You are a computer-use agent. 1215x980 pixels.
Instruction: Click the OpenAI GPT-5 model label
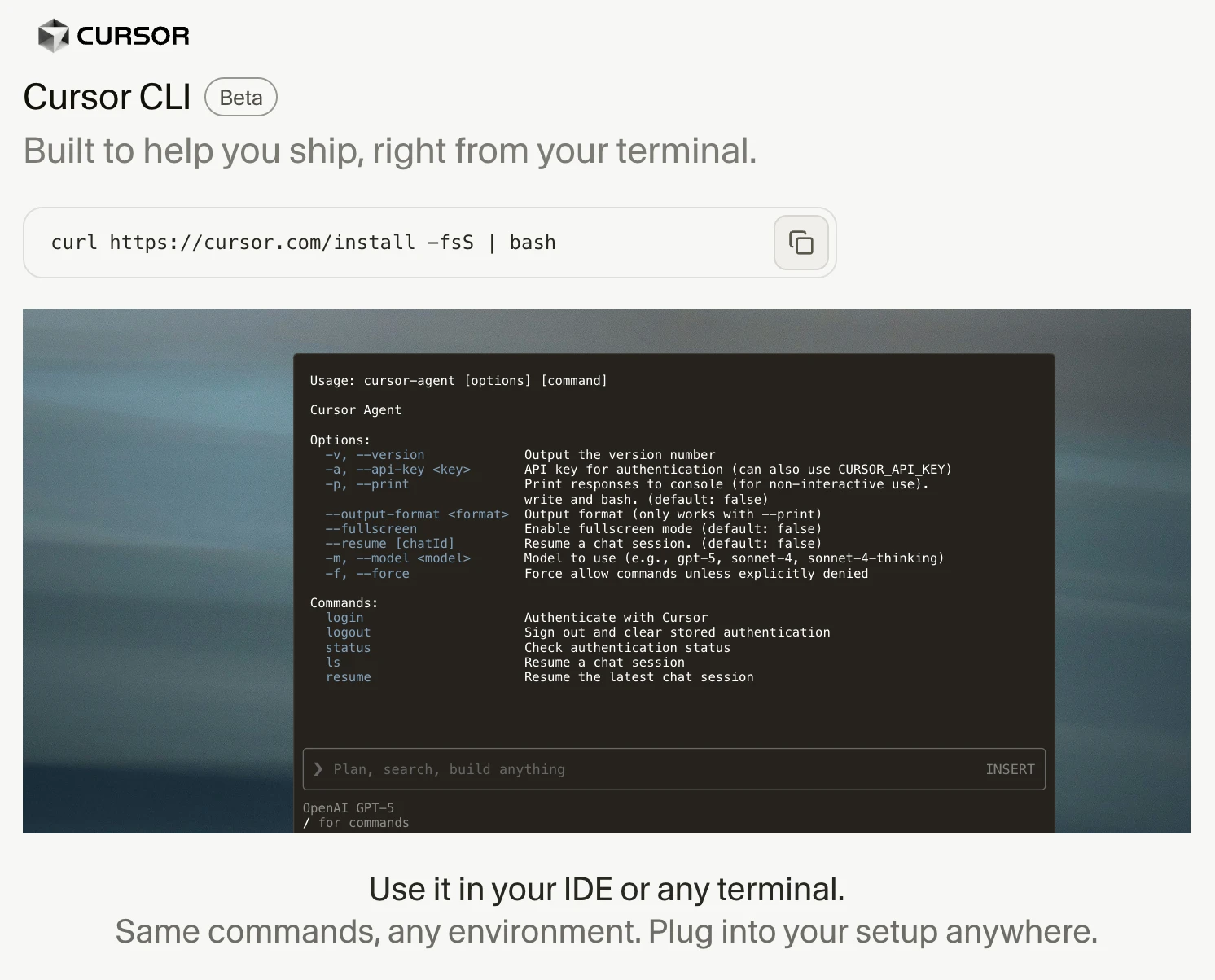click(349, 807)
